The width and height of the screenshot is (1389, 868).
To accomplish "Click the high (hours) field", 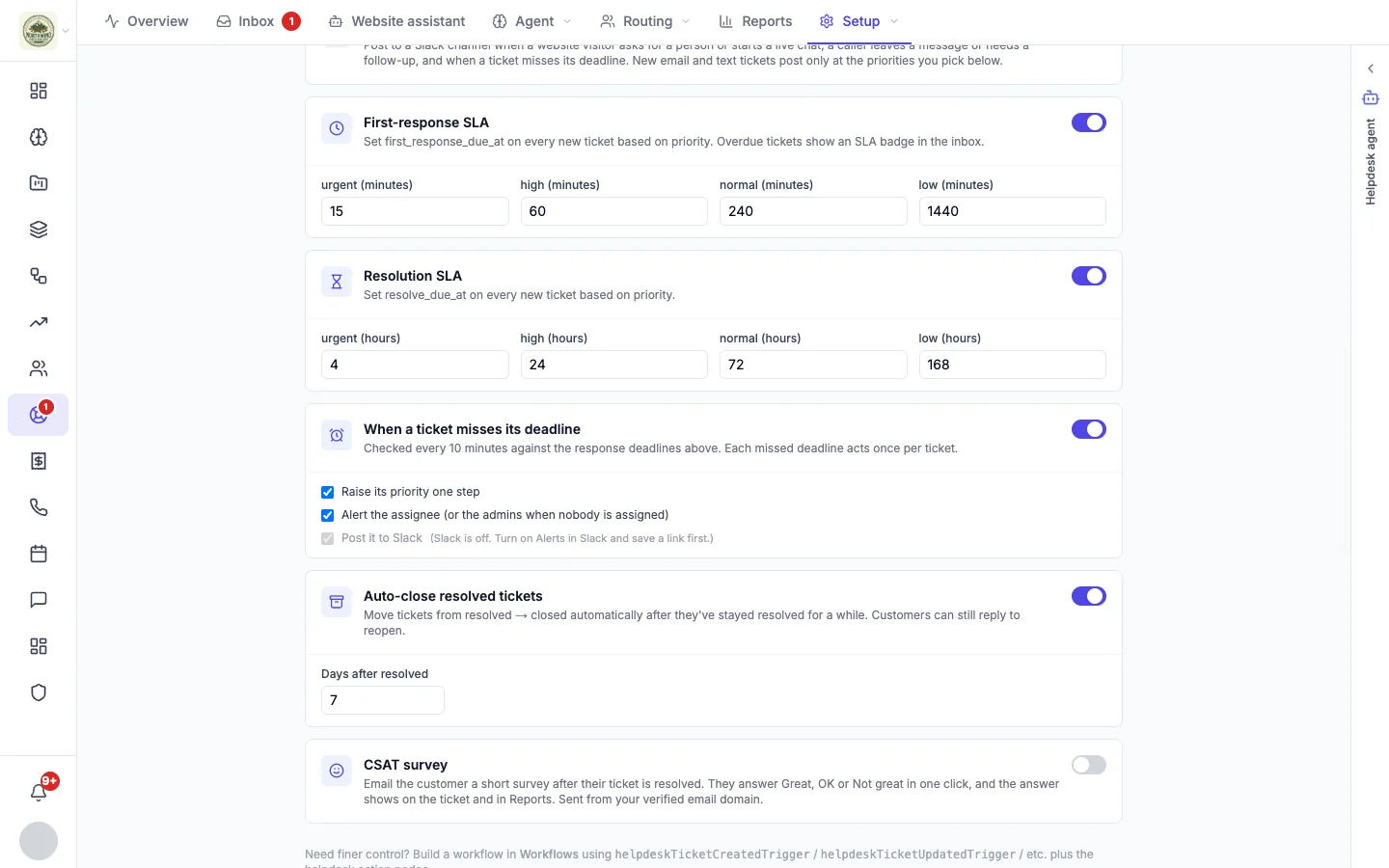I will tap(613, 365).
